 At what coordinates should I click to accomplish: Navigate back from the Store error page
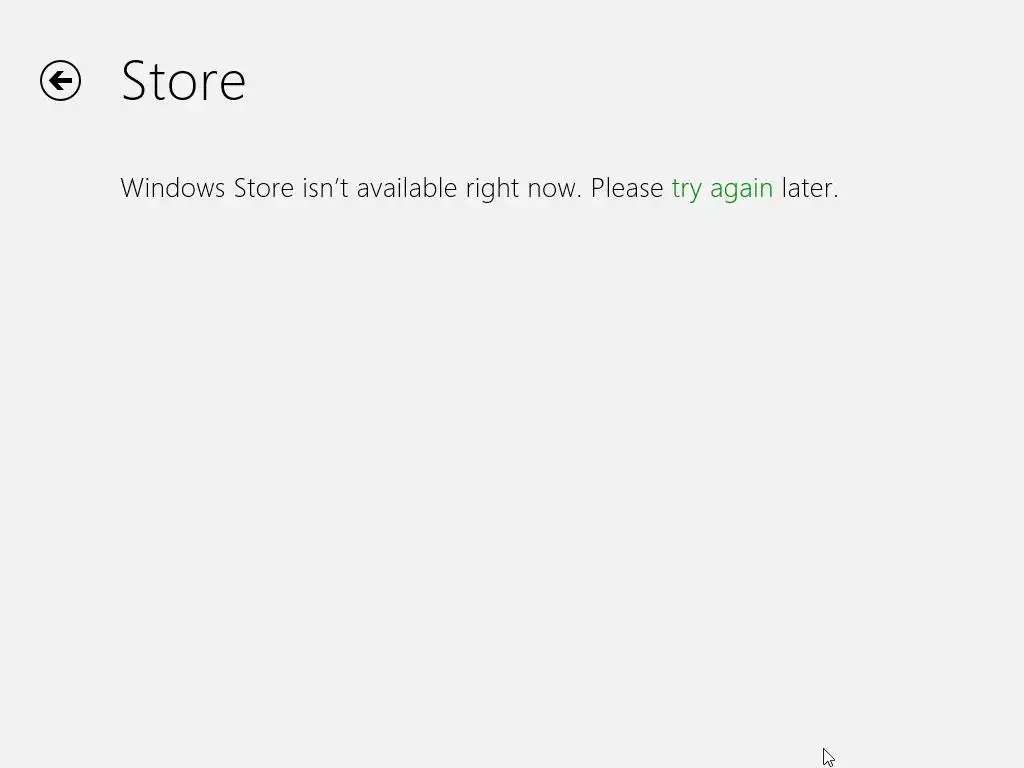click(x=60, y=81)
